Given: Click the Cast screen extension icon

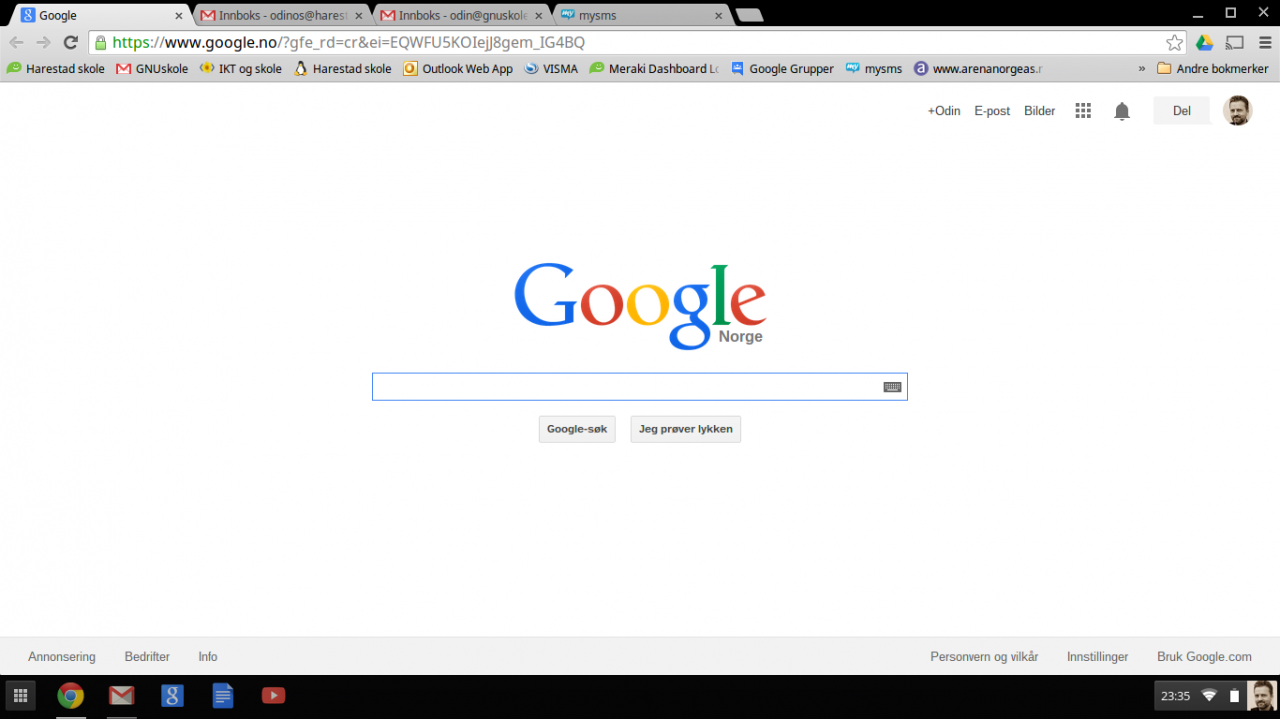Looking at the screenshot, I should [1235, 42].
